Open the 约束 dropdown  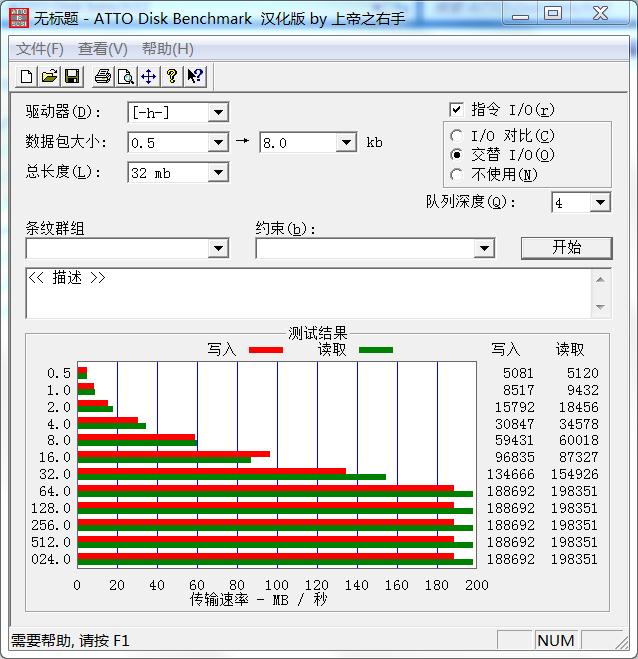click(x=484, y=248)
